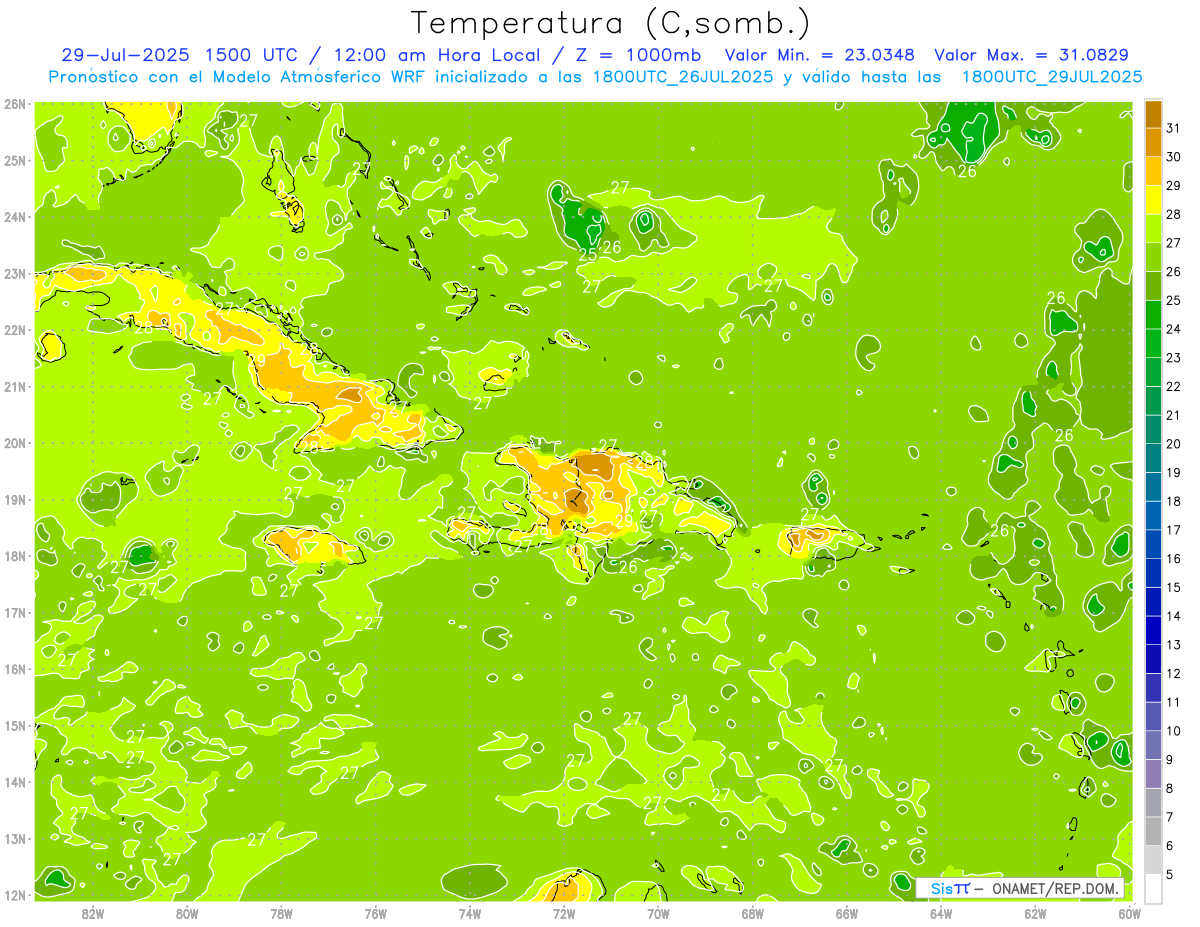Click the '19N' latitude axis label

pos(15,499)
